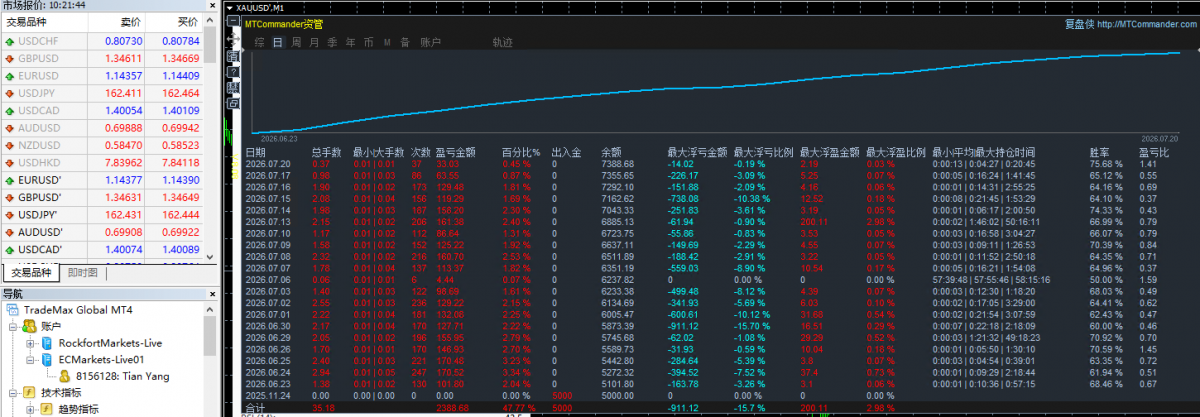1200x417 pixels.
Task: Expand the RockfortMarkets-Live node
Action: click(31, 343)
